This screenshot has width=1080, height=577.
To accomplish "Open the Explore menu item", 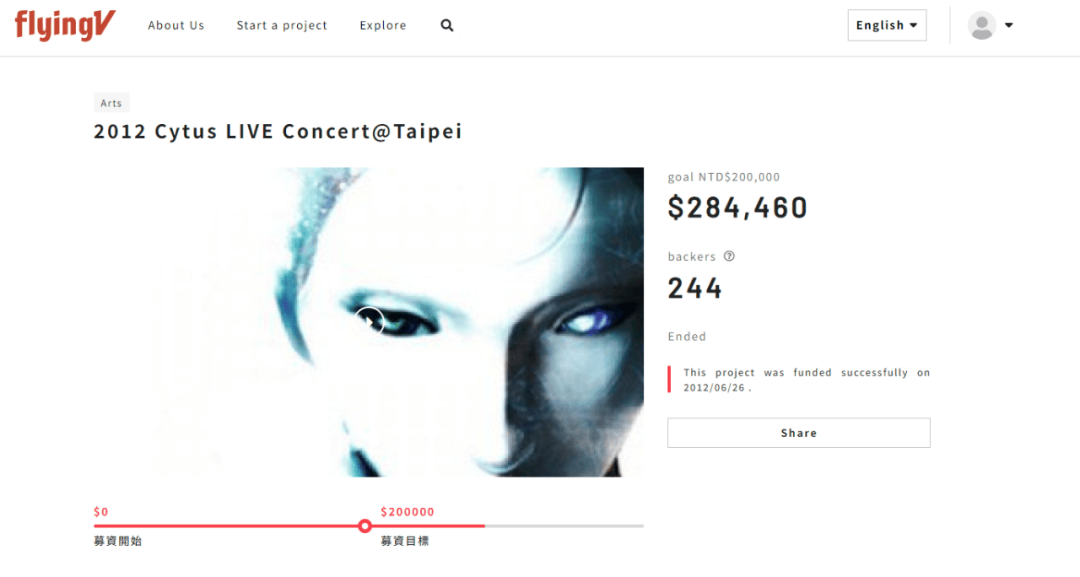I will pyautogui.click(x=383, y=25).
